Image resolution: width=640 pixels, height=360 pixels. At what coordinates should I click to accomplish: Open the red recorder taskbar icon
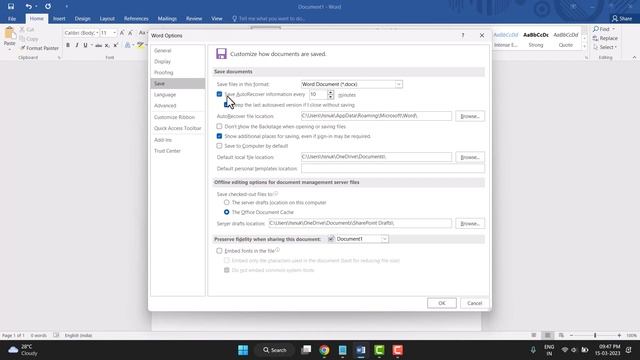click(x=398, y=350)
